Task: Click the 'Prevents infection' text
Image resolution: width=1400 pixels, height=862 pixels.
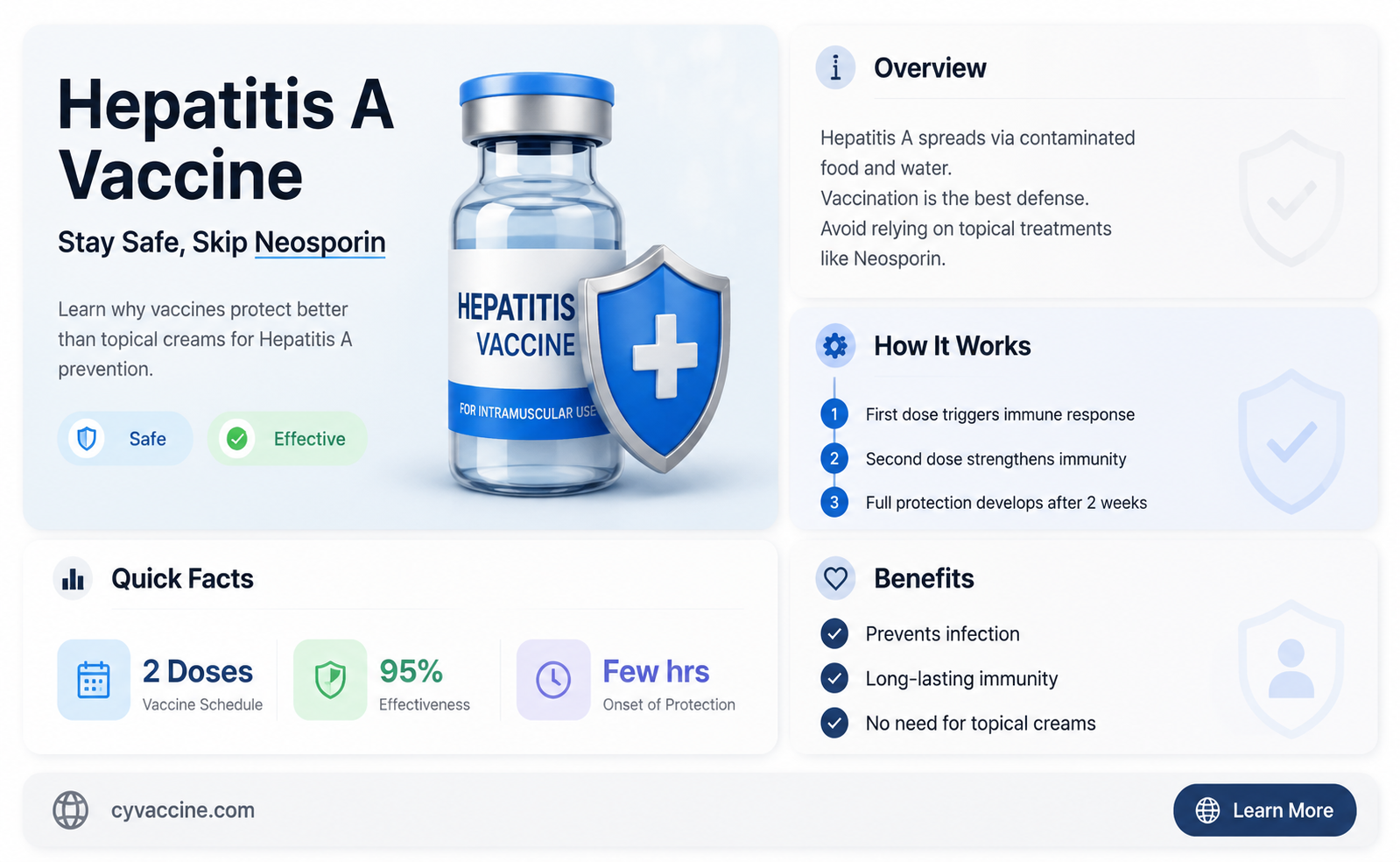Action: (942, 634)
